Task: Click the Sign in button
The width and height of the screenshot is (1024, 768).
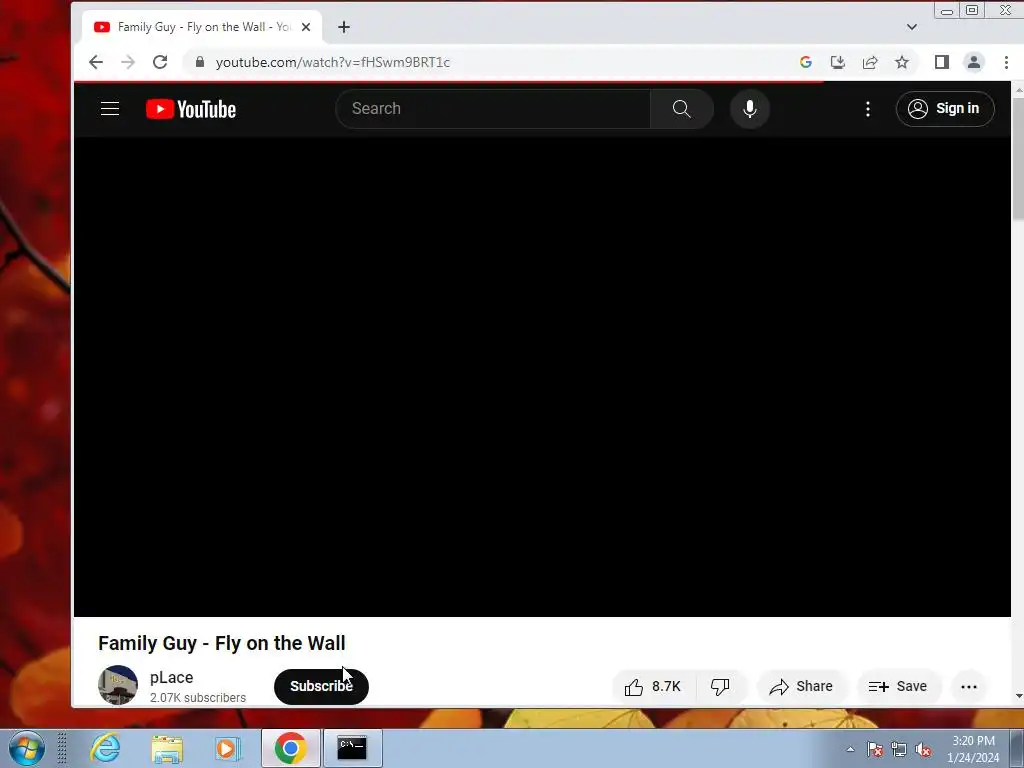Action: point(944,108)
